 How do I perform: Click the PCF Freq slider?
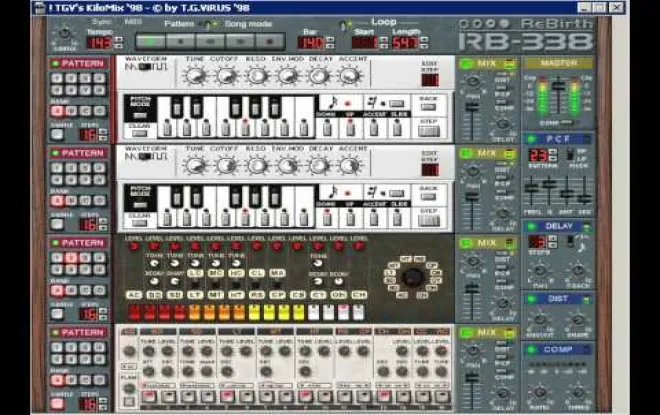coord(532,188)
